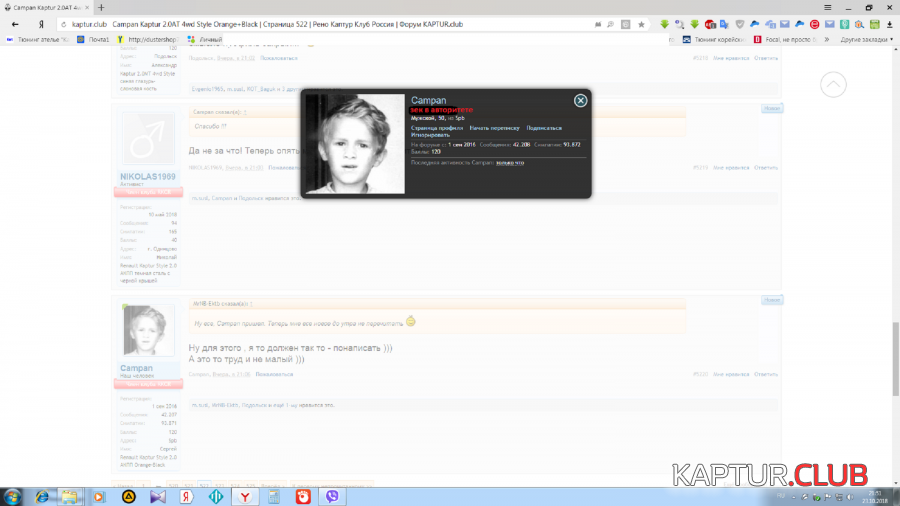Open File Explorer from taskbar

click(x=69, y=497)
